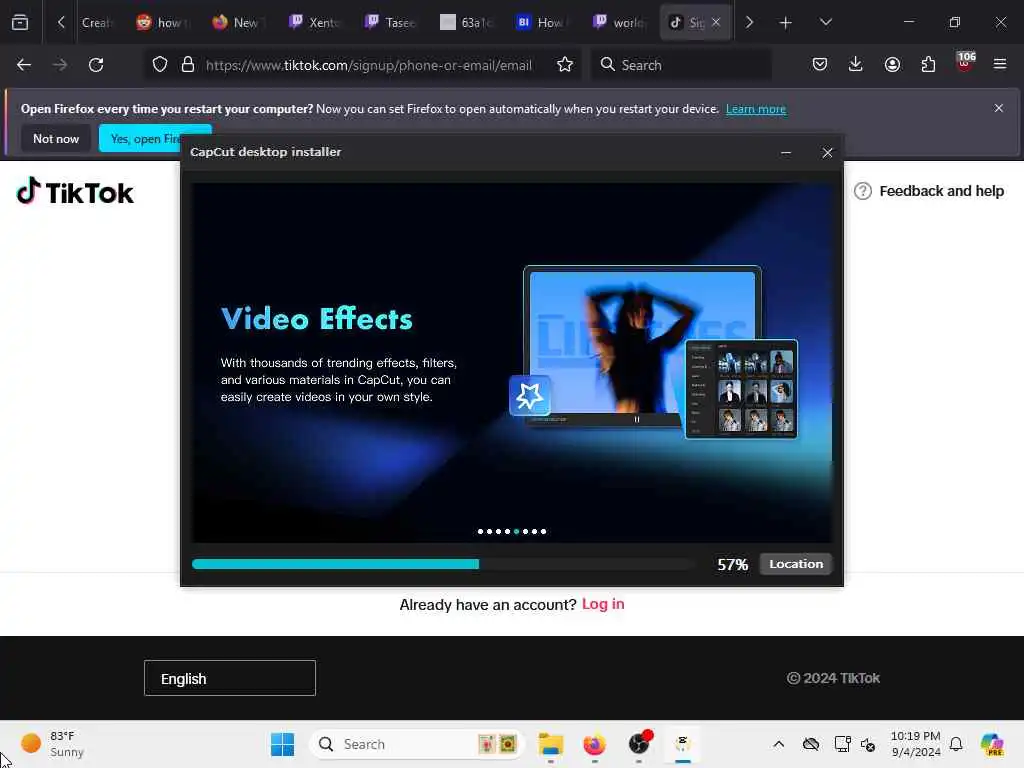The height and width of the screenshot is (768, 1024).
Task: Switch to the '63a1c' tab
Action: tap(466, 23)
